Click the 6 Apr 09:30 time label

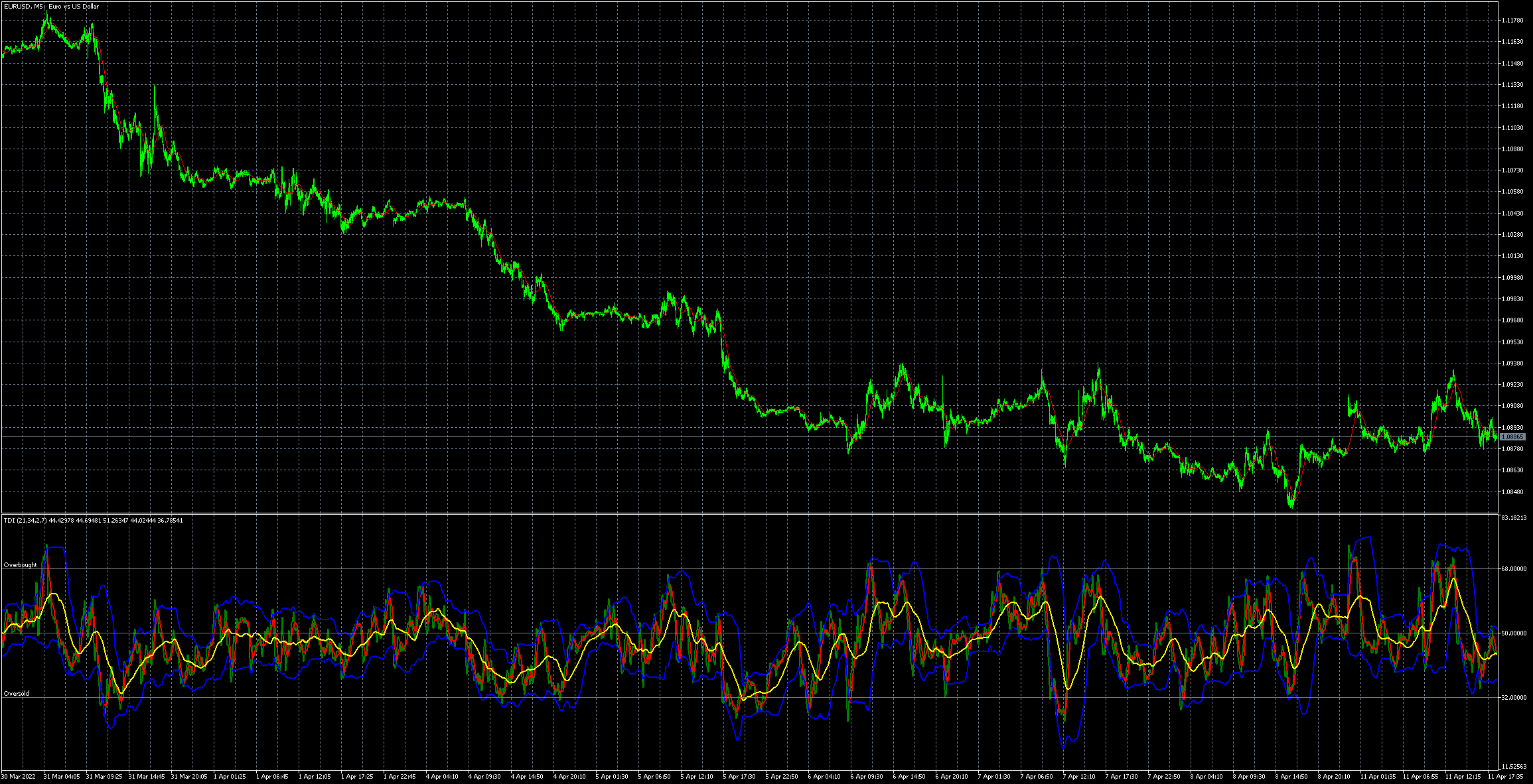(867, 776)
